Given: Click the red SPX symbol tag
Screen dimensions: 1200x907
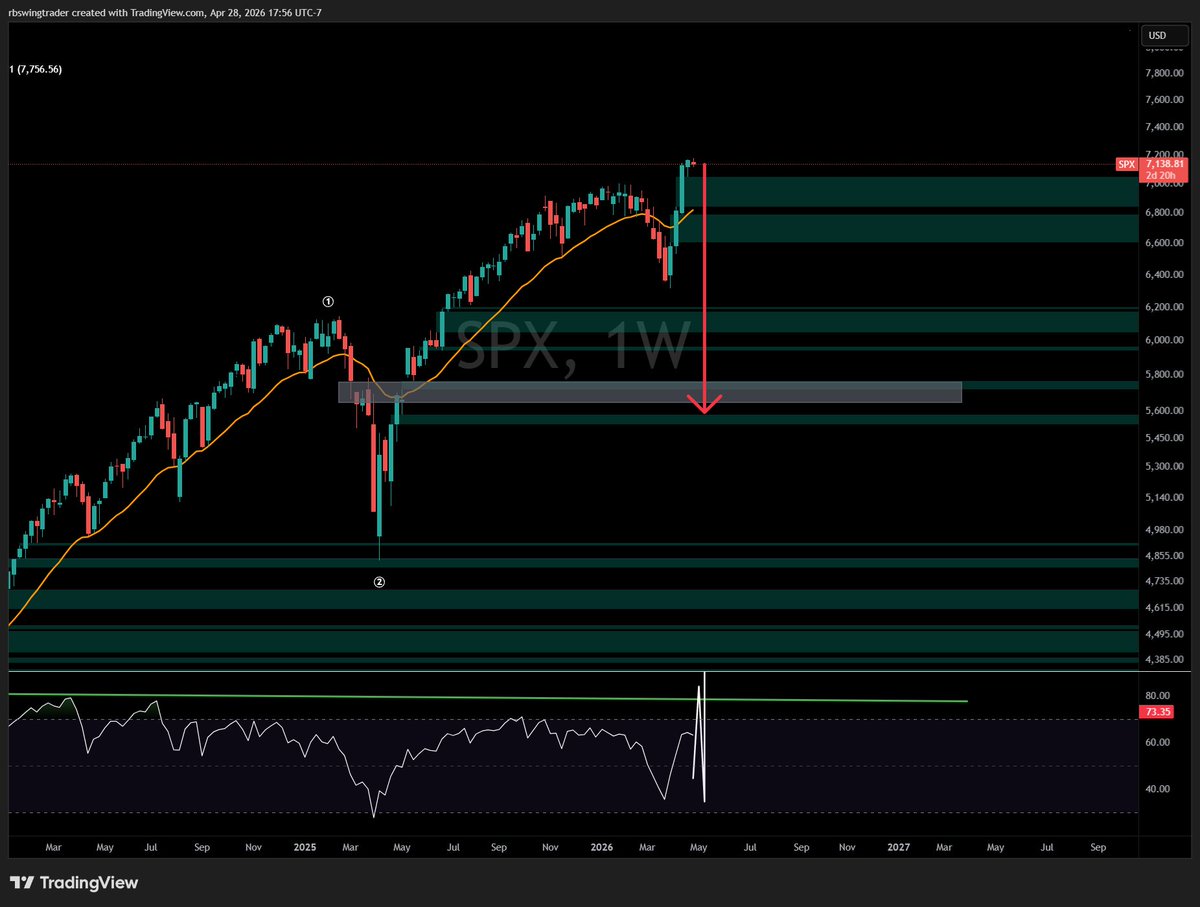Looking at the screenshot, I should click(x=1126, y=164).
